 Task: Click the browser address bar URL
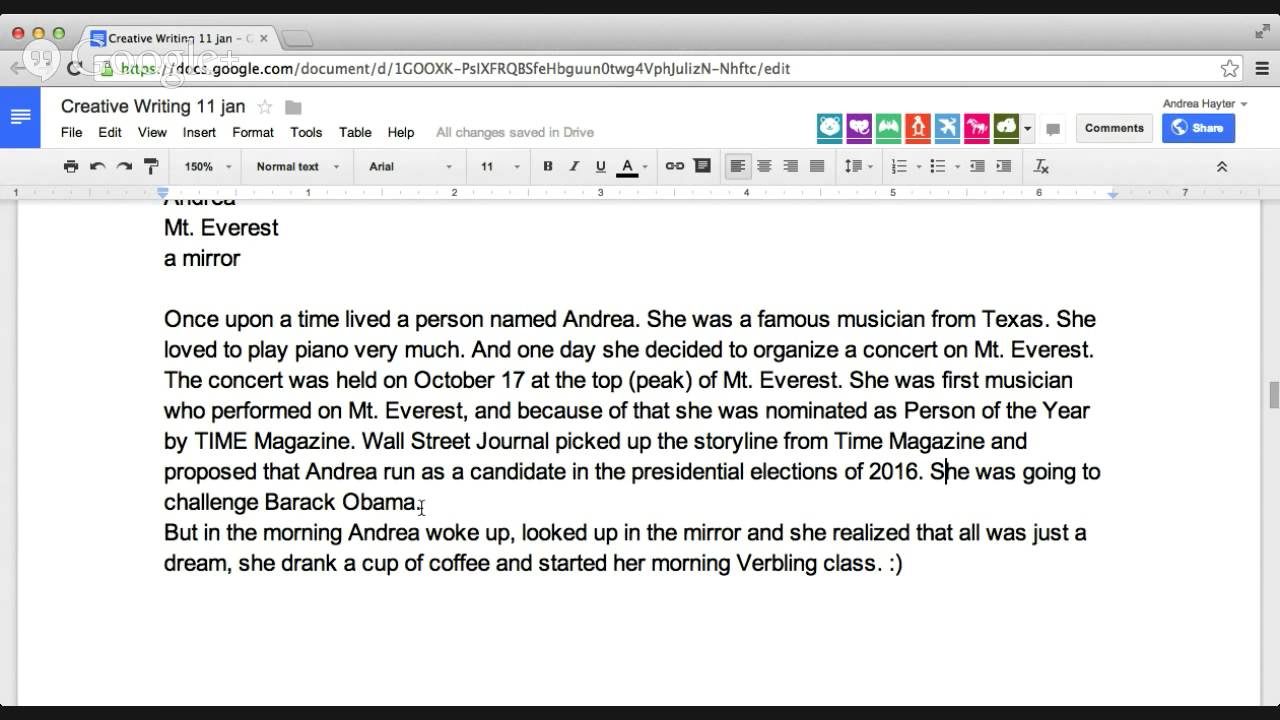click(x=456, y=69)
